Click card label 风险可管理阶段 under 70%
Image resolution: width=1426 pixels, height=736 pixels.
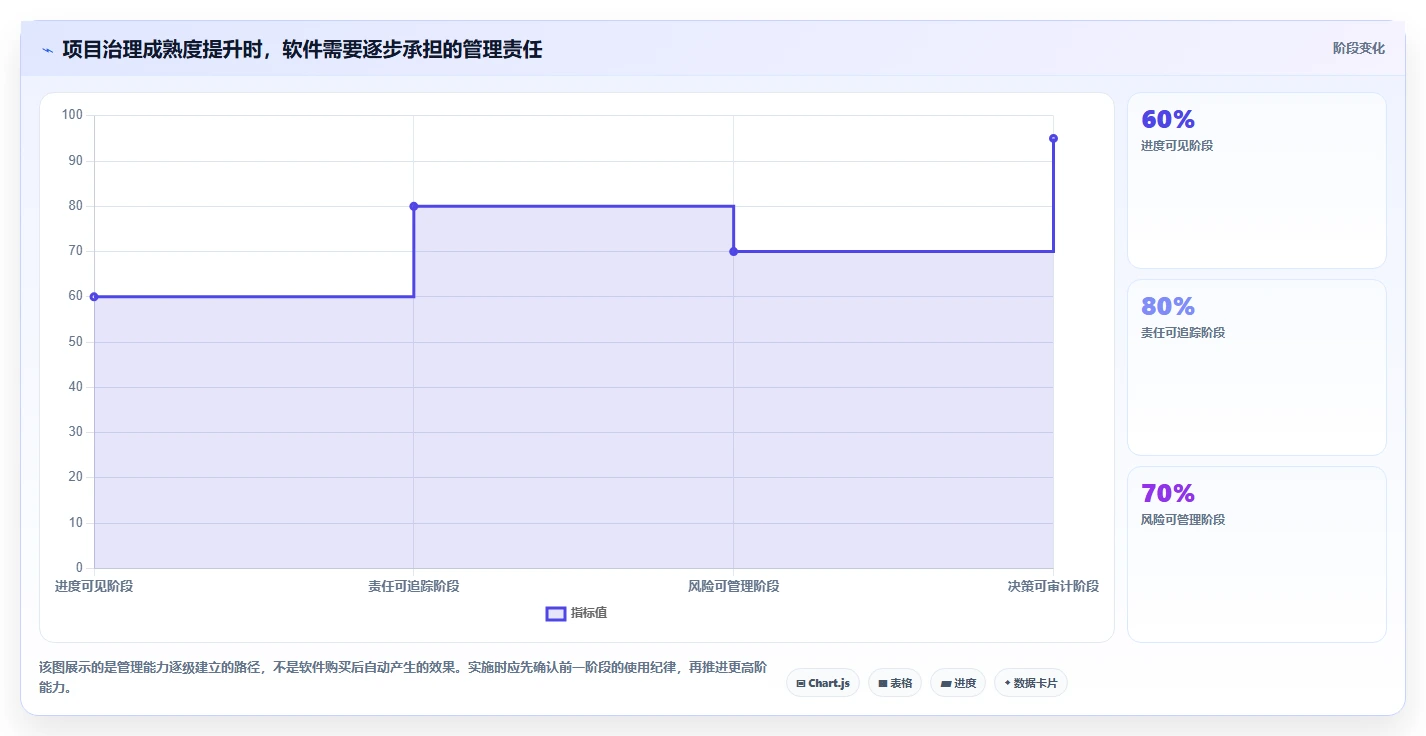1183,520
